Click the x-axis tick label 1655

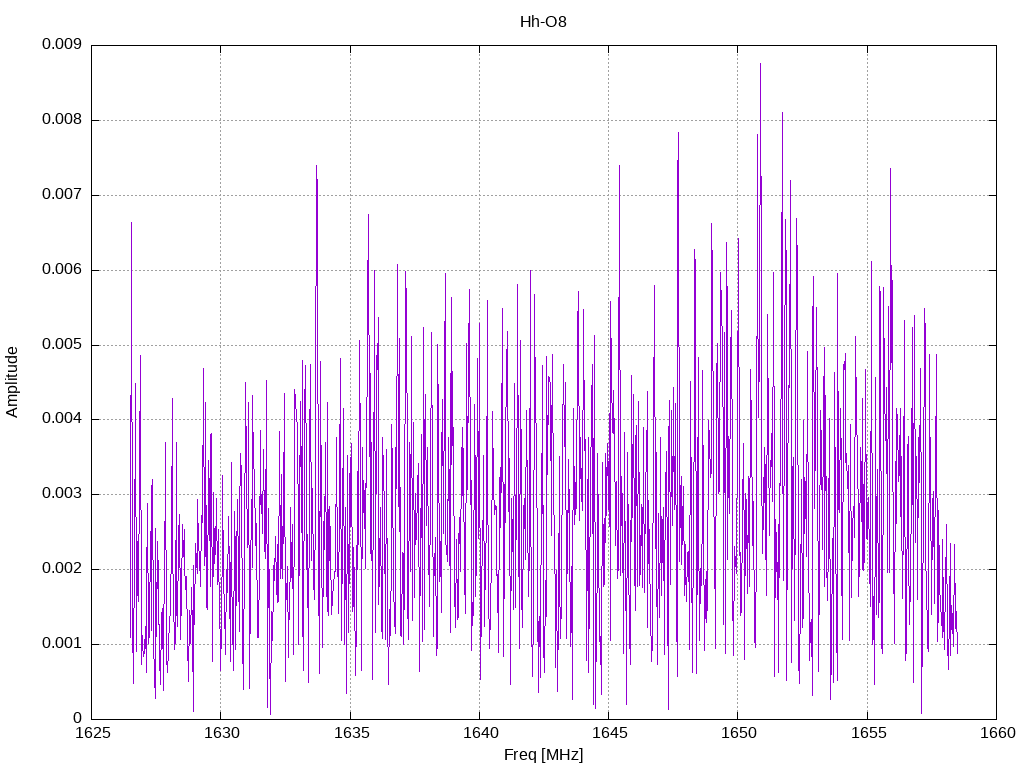[868, 733]
